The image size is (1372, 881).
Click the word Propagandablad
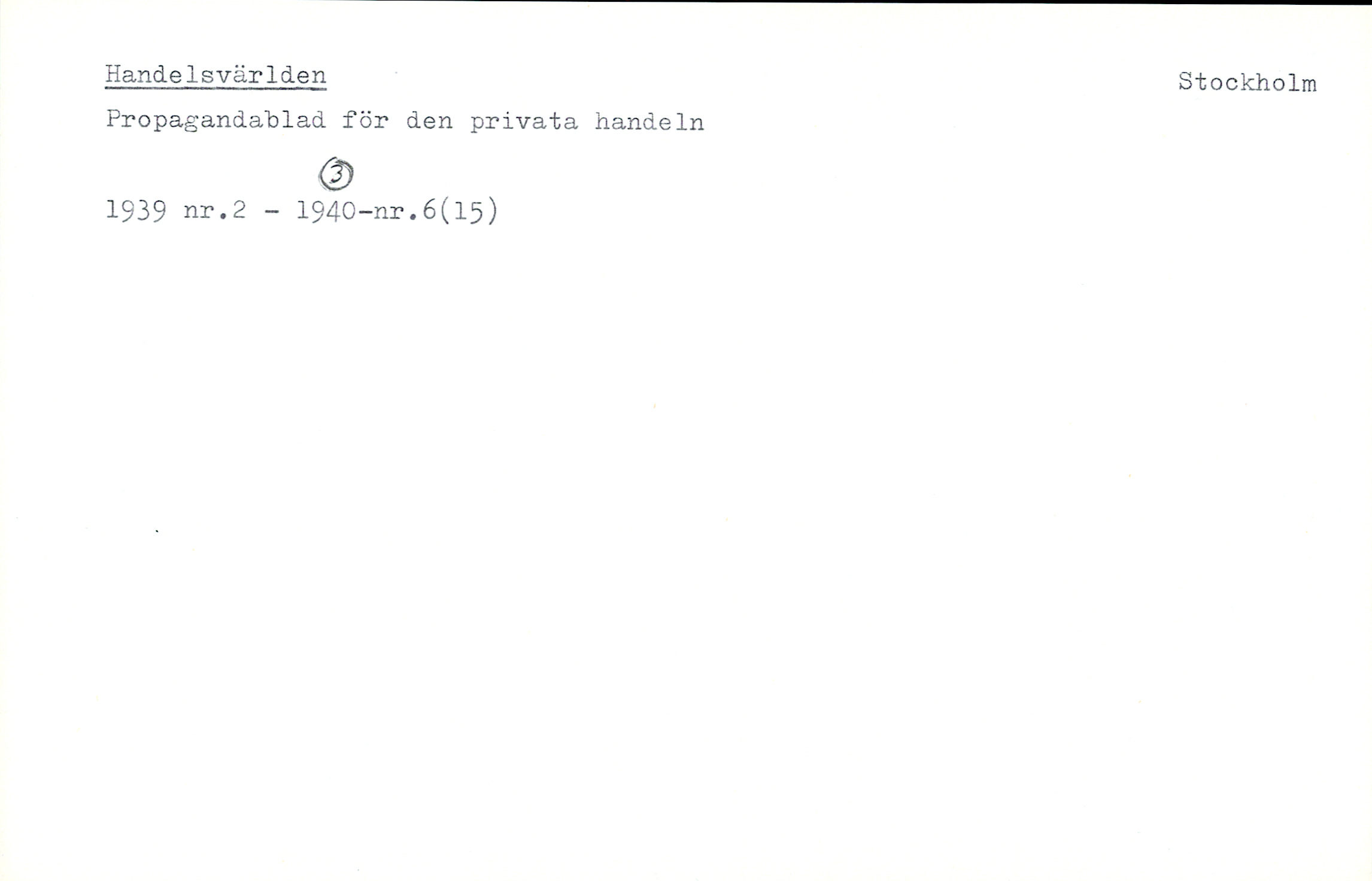click(215, 121)
